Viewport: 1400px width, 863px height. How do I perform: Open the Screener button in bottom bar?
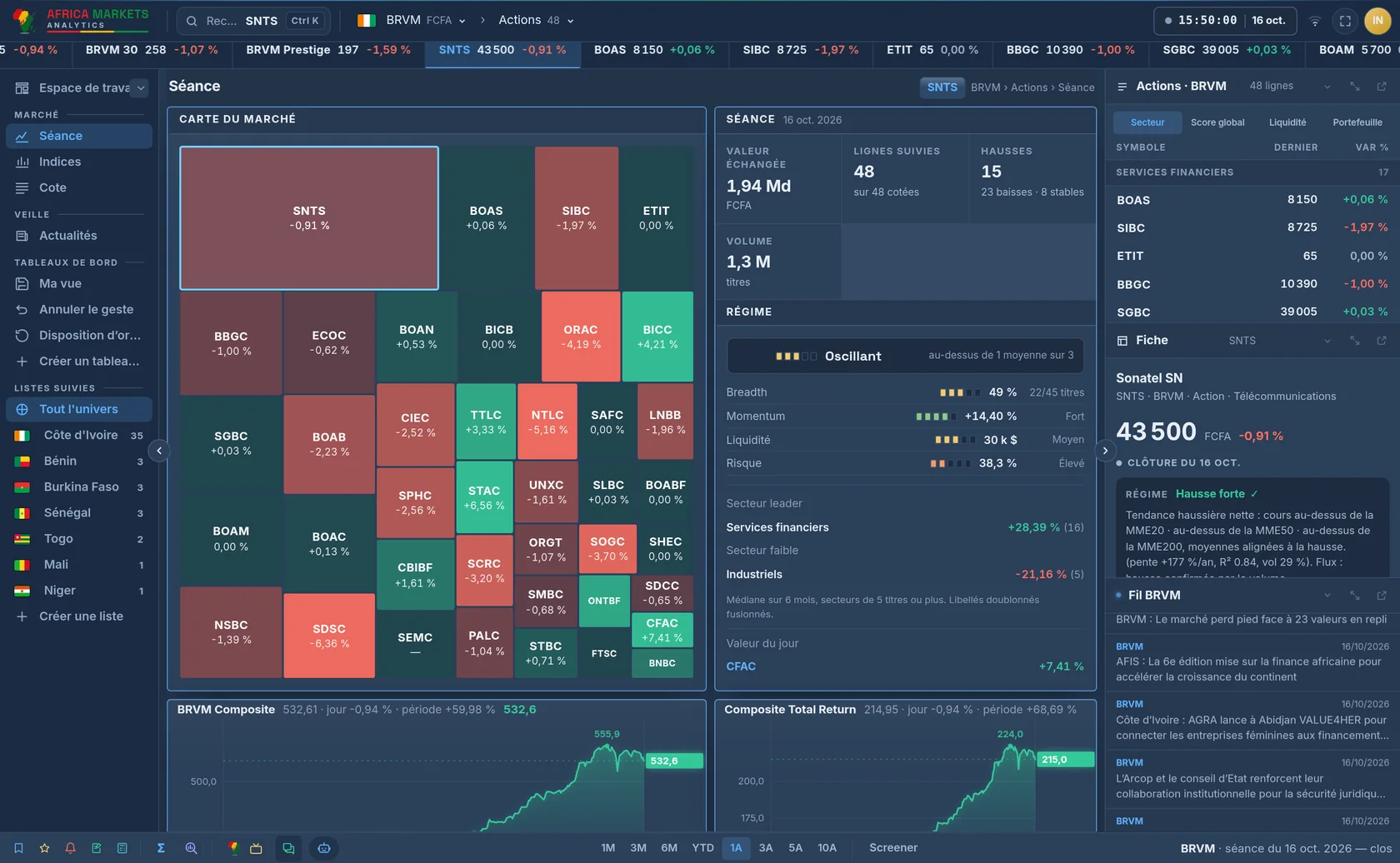[x=893, y=848]
